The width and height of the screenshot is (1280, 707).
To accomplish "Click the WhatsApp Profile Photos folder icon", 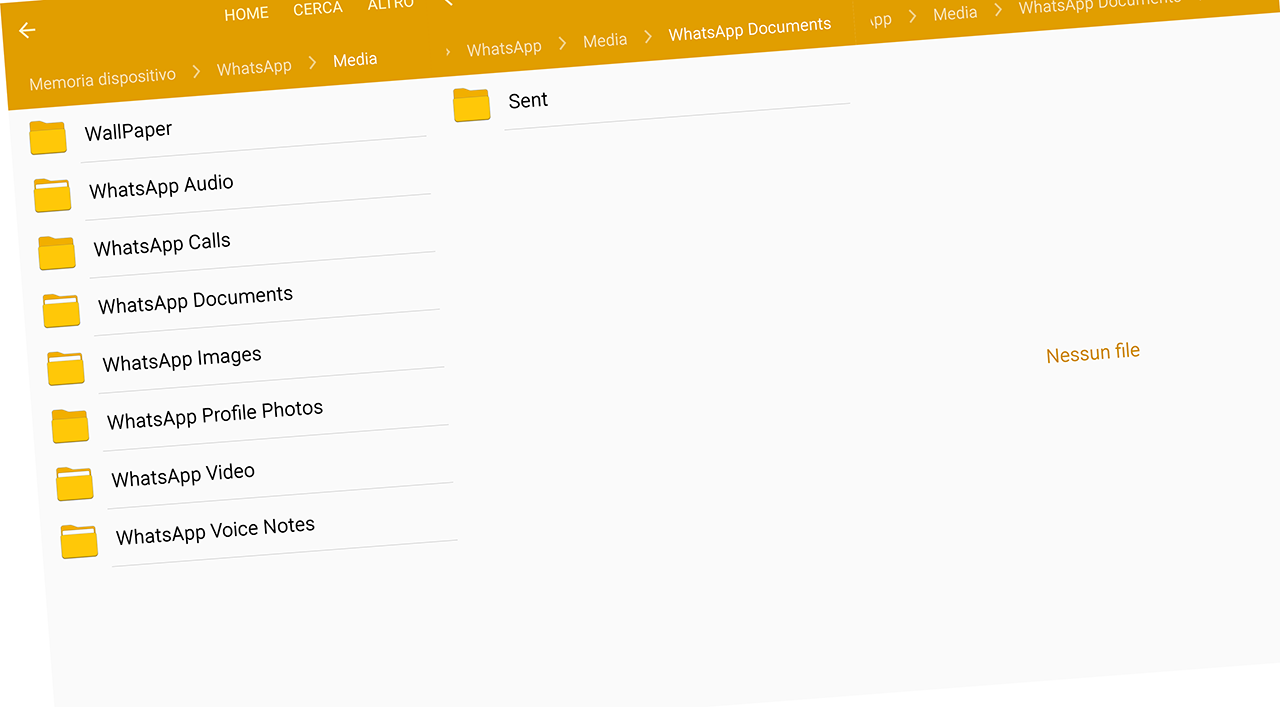I will click(x=70, y=426).
